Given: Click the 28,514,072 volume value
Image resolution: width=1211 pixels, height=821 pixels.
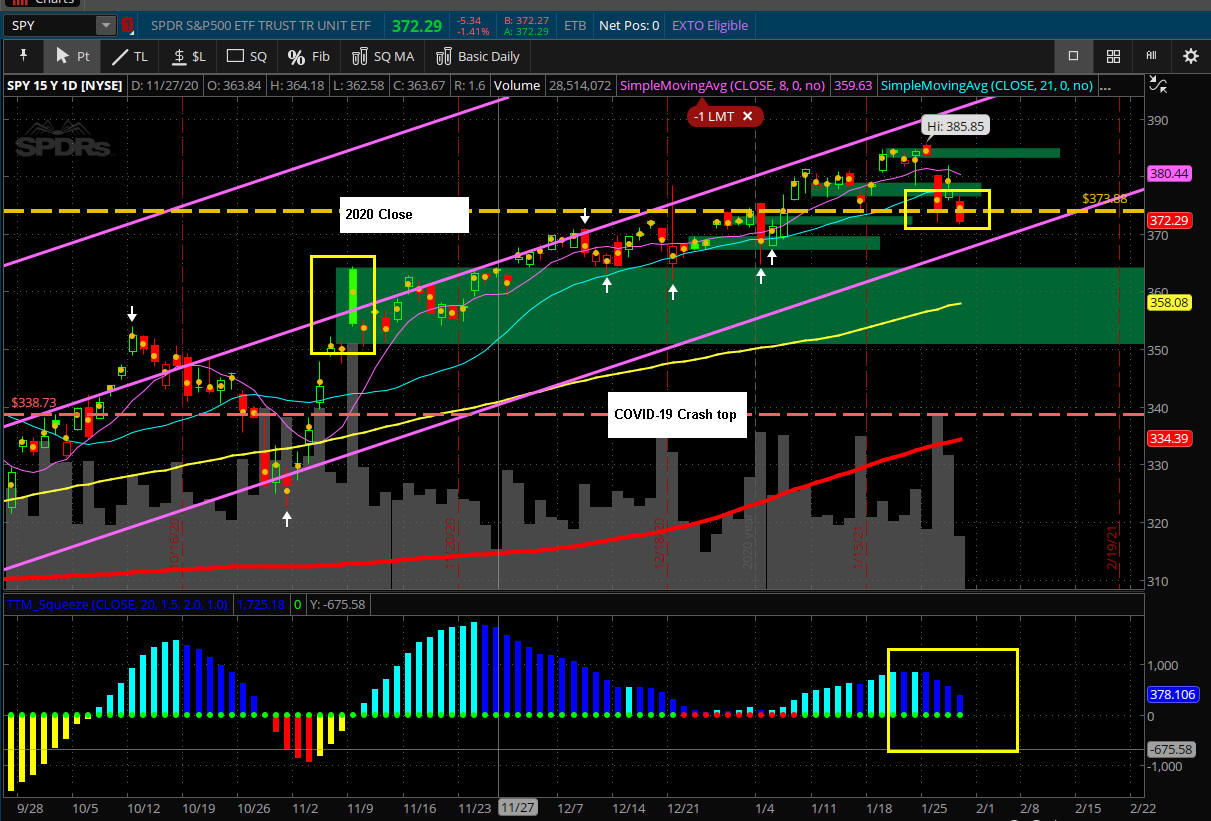Looking at the screenshot, I should [578, 86].
